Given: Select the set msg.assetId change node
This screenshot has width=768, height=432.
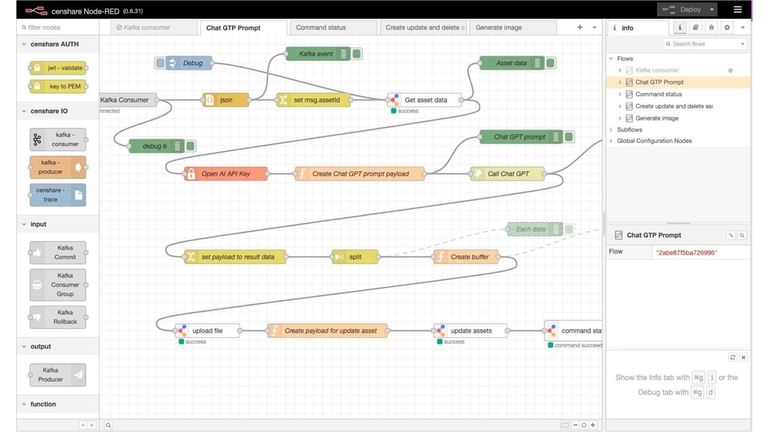Looking at the screenshot, I should [x=314, y=100].
